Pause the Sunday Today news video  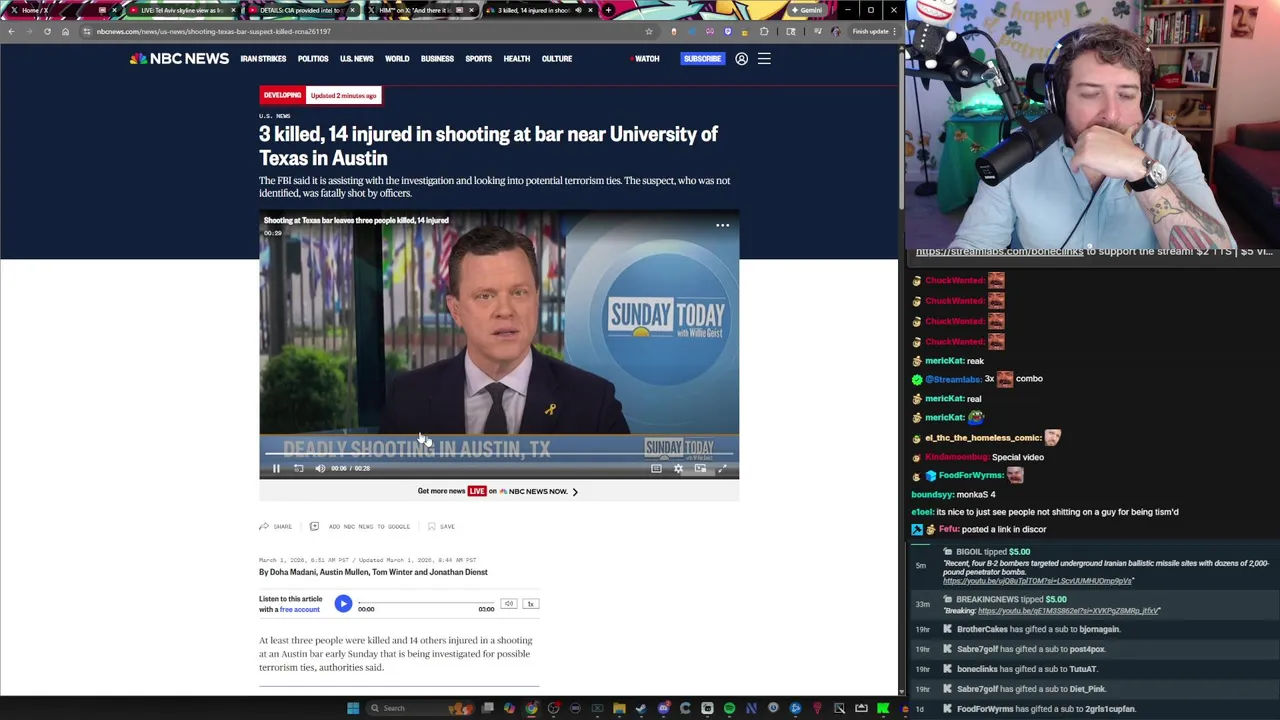tap(276, 468)
